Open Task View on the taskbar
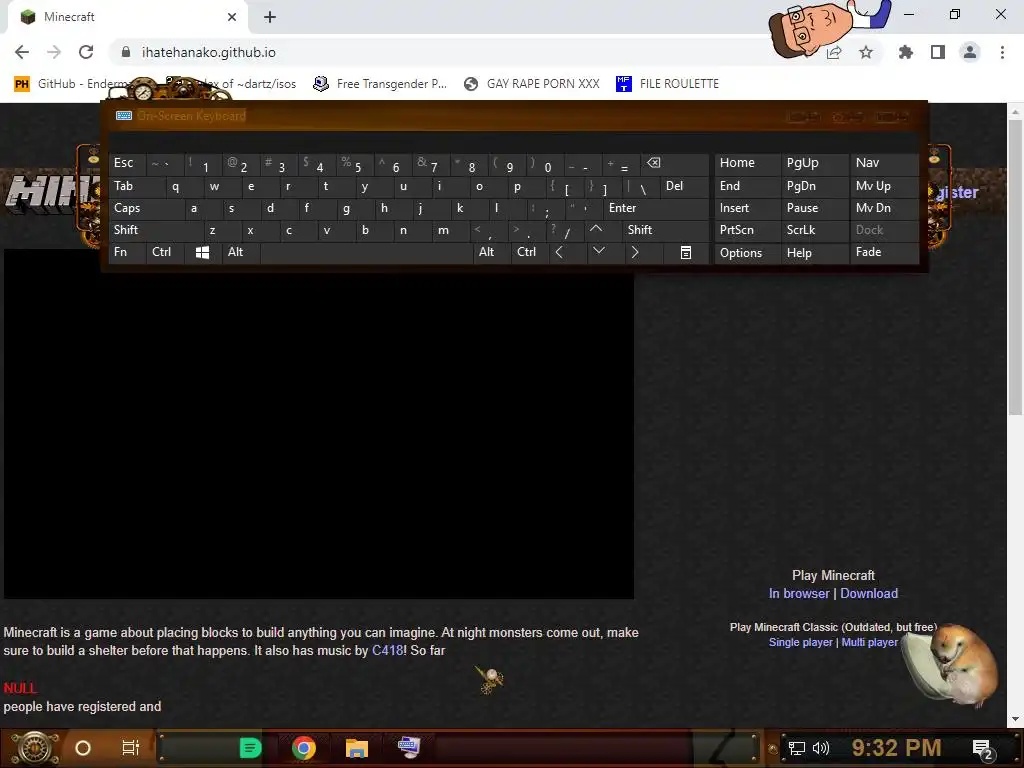Viewport: 1024px width, 768px height. click(x=131, y=748)
